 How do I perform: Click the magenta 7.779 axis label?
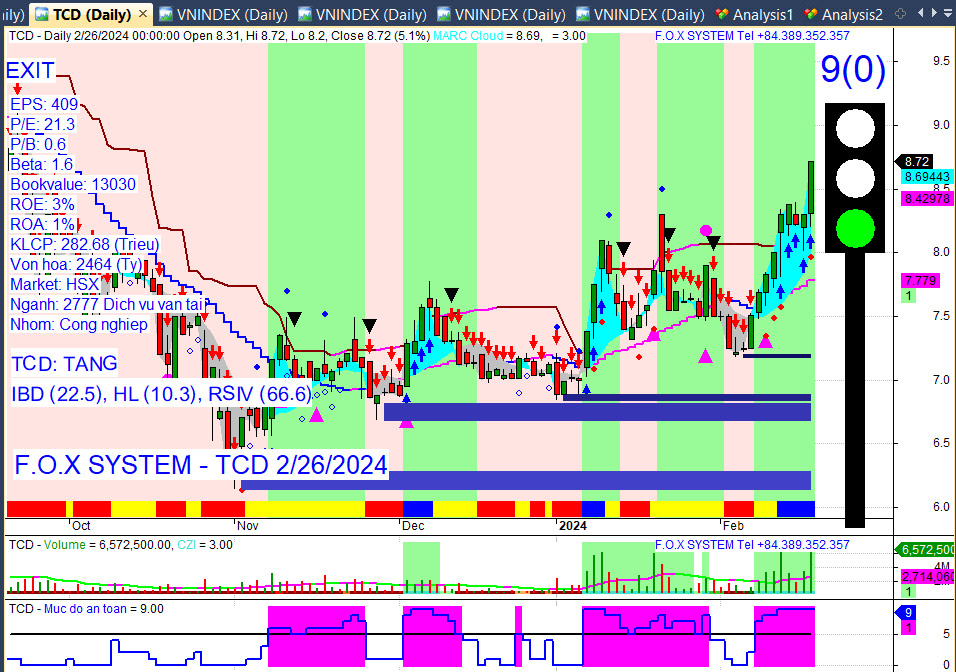pos(920,281)
